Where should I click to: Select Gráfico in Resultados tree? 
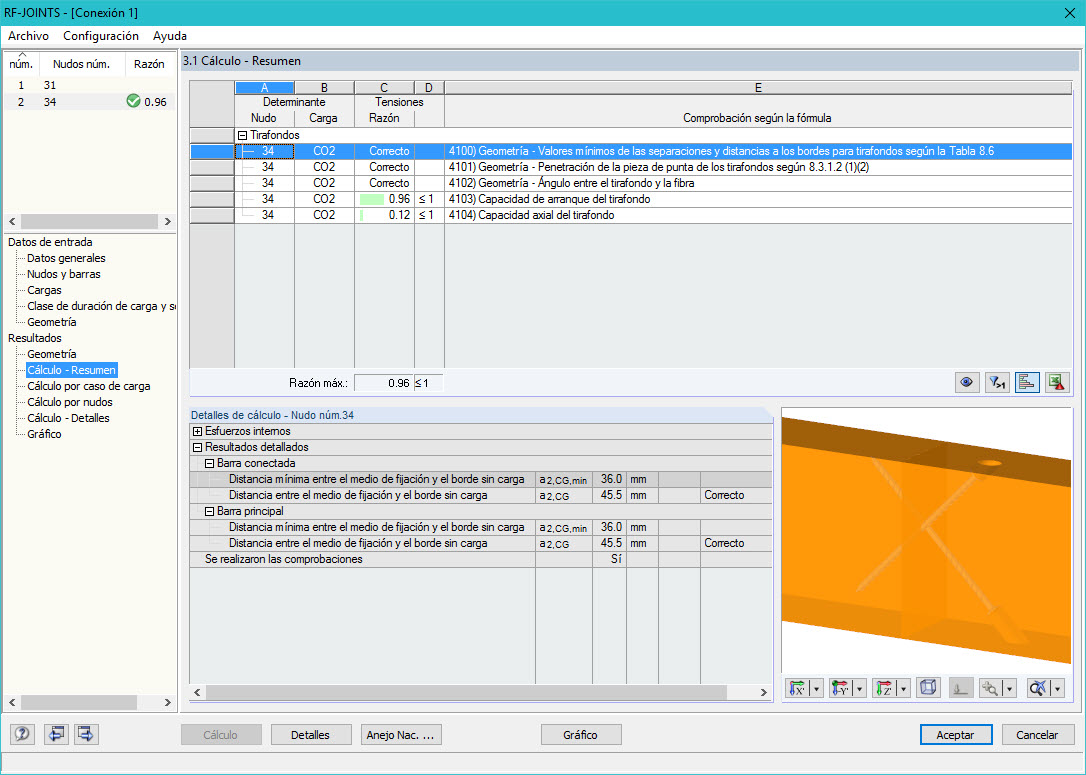(44, 434)
